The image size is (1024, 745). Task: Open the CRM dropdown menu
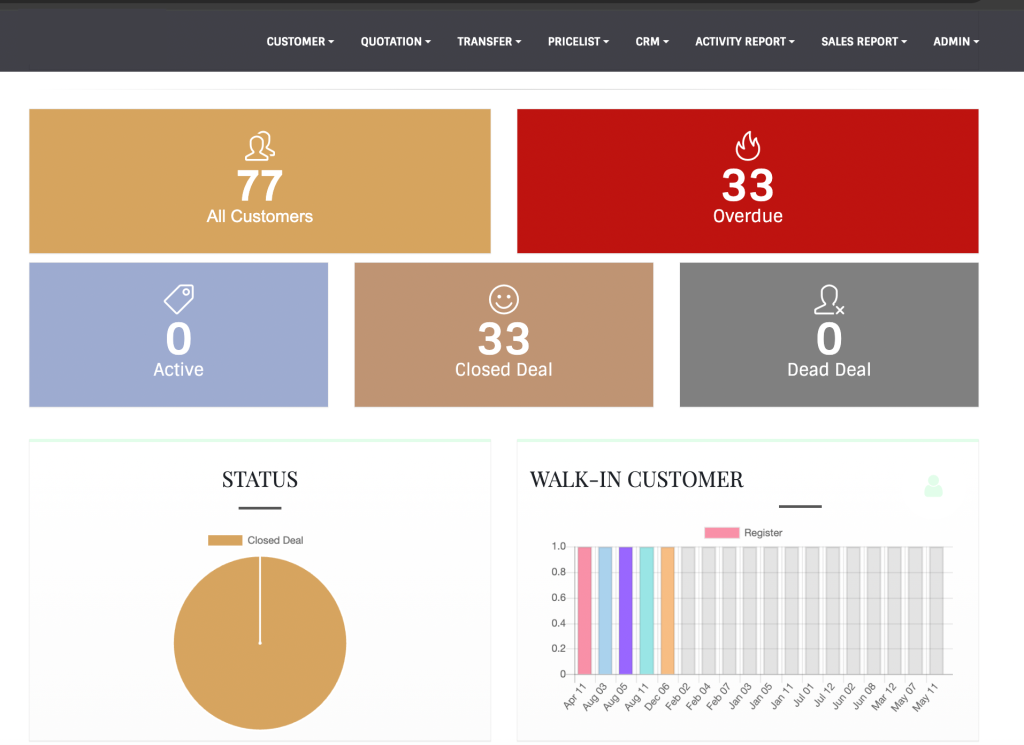coord(652,41)
